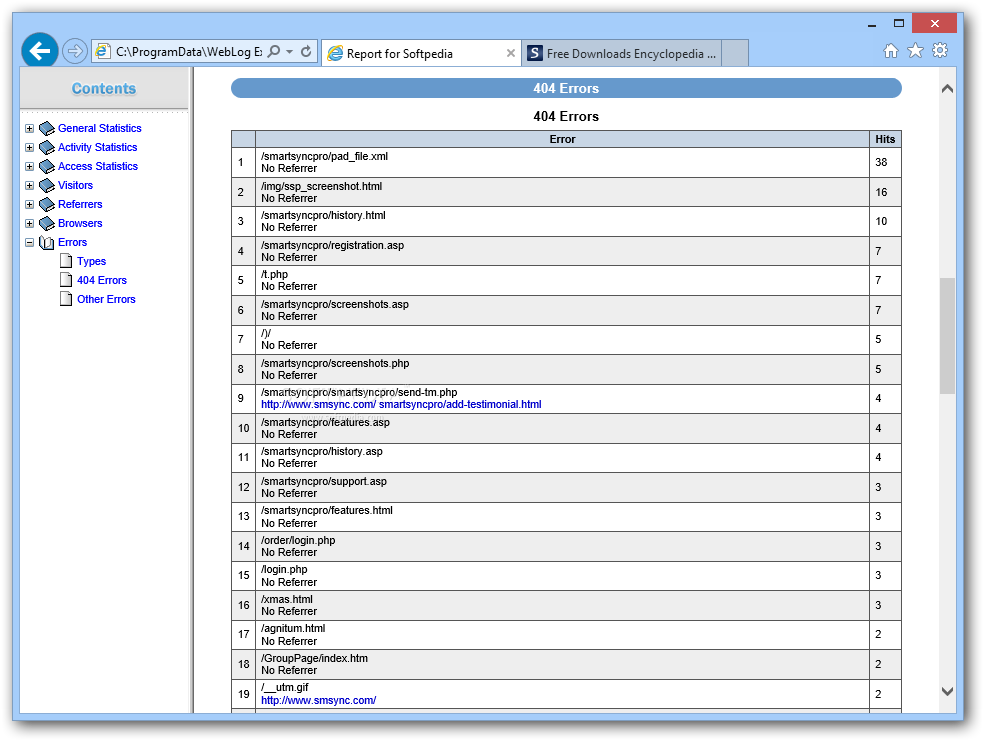Expand the Visitors node

tap(29, 186)
